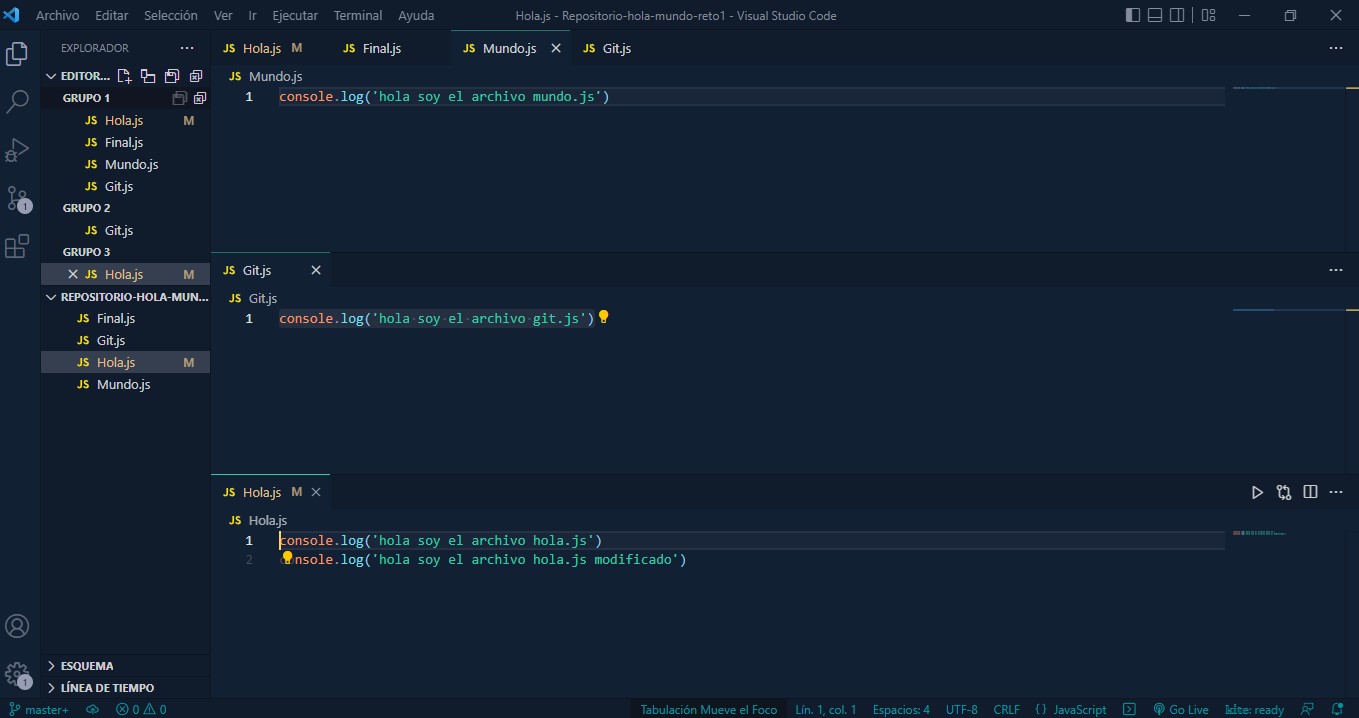This screenshot has width=1359, height=718.
Task: Click the New File icon in Explorer
Action: click(124, 75)
